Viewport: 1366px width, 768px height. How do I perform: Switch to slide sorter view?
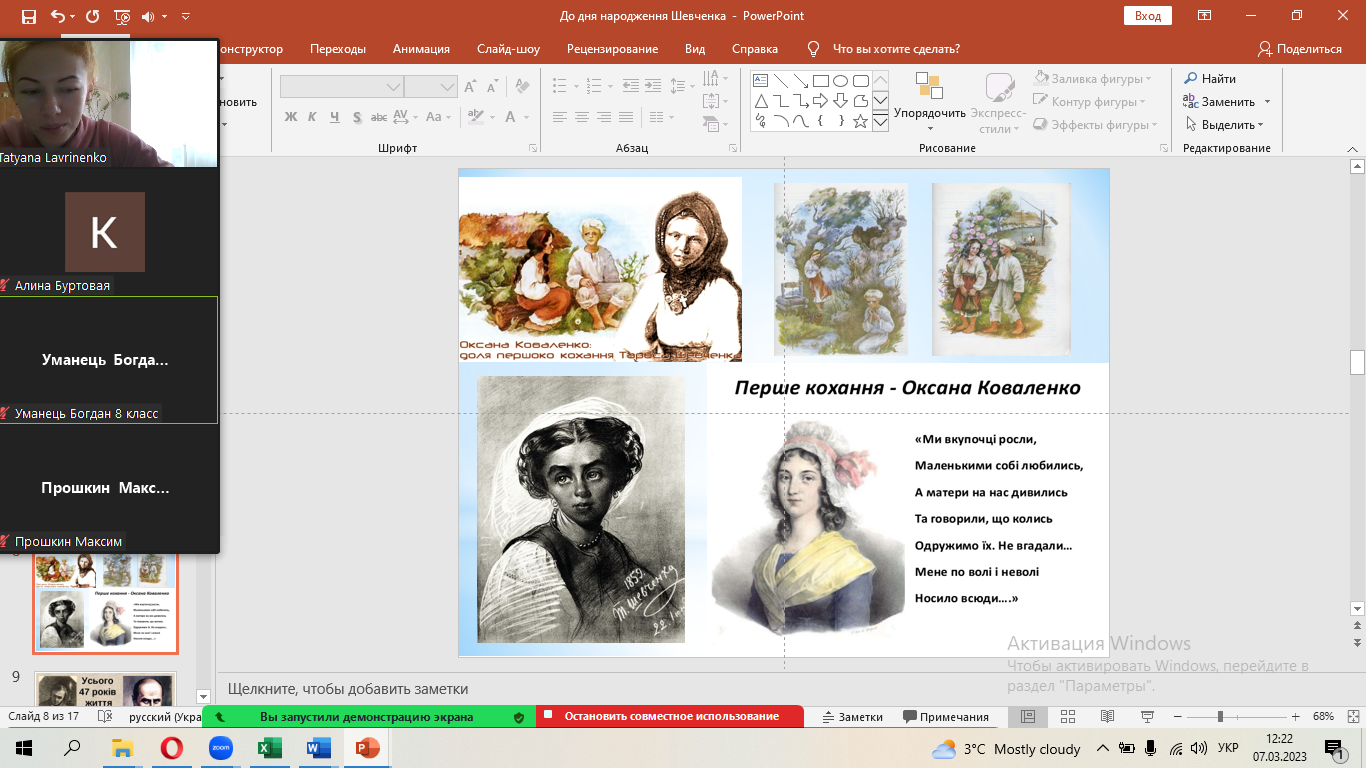click(x=1067, y=717)
